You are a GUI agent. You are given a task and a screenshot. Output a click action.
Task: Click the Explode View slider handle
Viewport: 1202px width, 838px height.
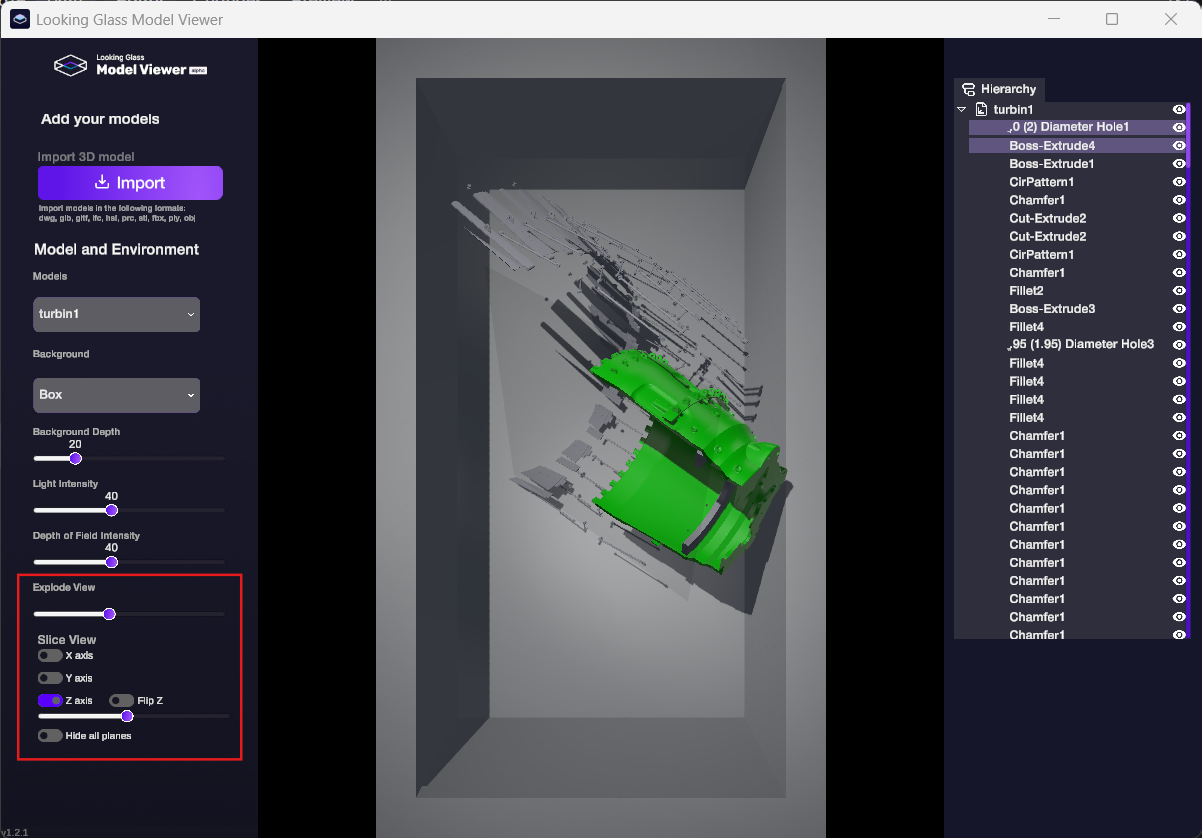pyautogui.click(x=109, y=614)
